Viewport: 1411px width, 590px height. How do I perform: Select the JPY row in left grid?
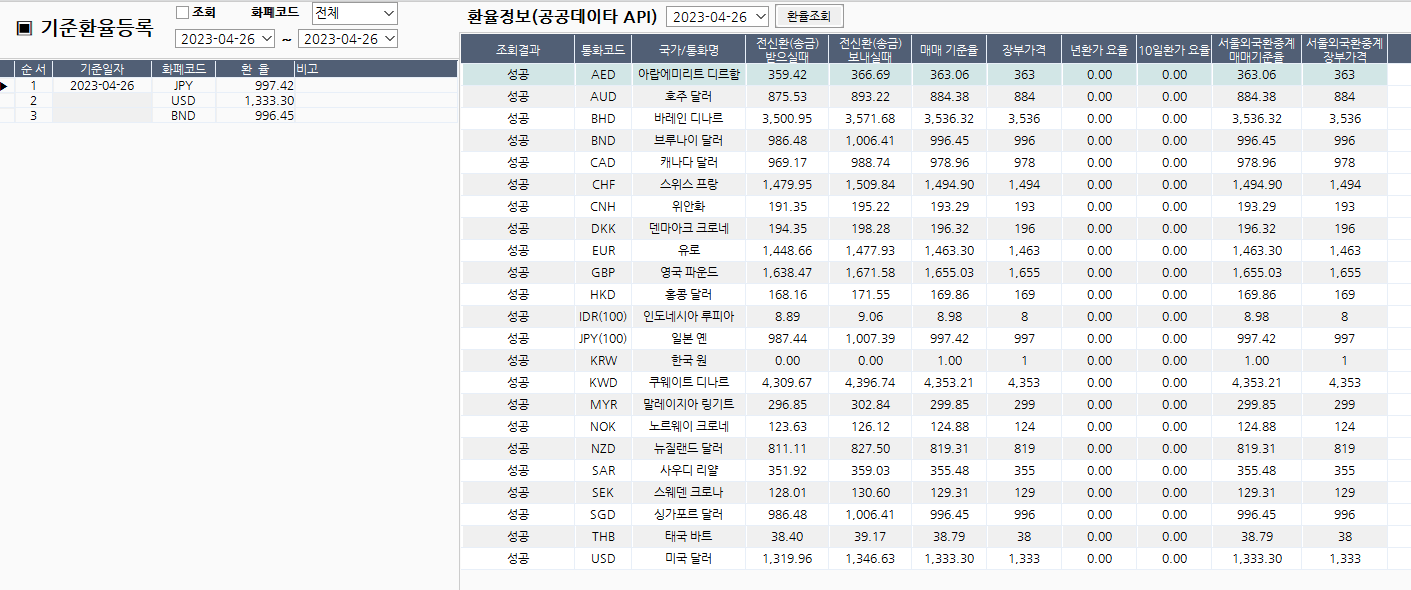tap(229, 86)
